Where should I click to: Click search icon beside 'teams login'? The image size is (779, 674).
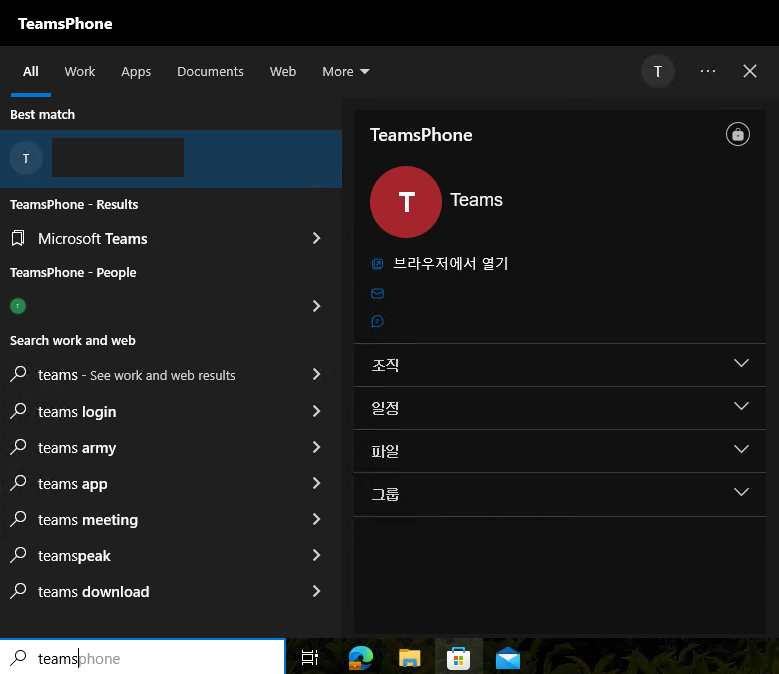coord(18,411)
